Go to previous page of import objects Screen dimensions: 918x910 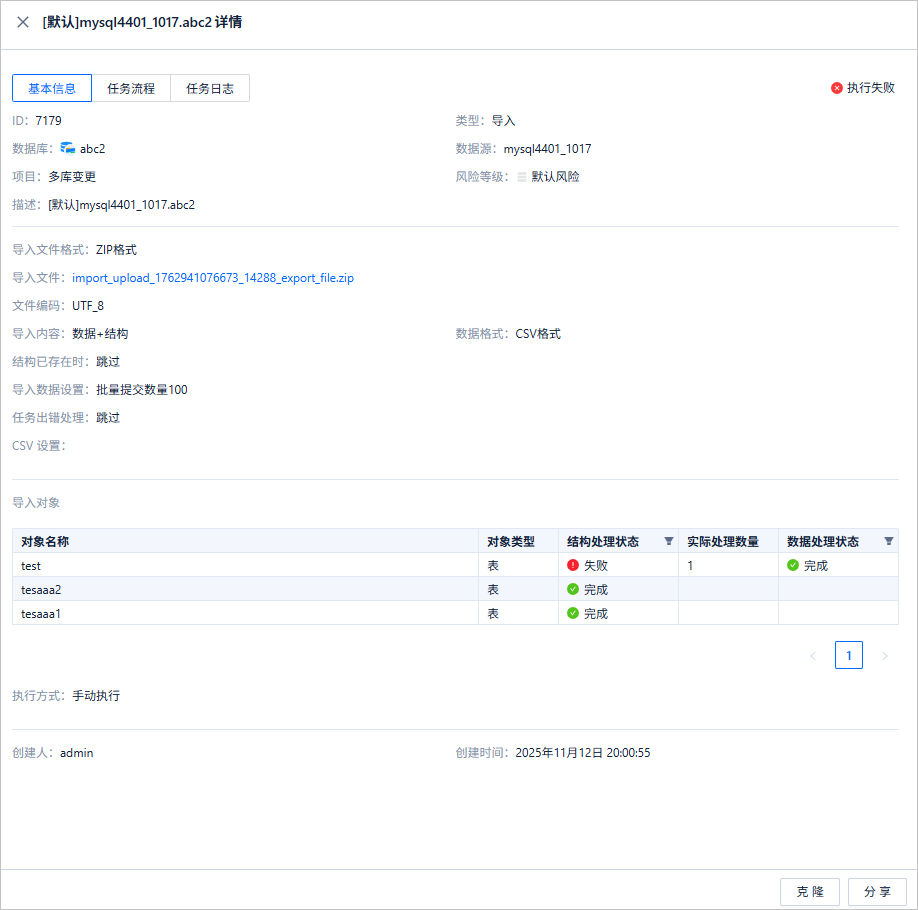pos(813,656)
